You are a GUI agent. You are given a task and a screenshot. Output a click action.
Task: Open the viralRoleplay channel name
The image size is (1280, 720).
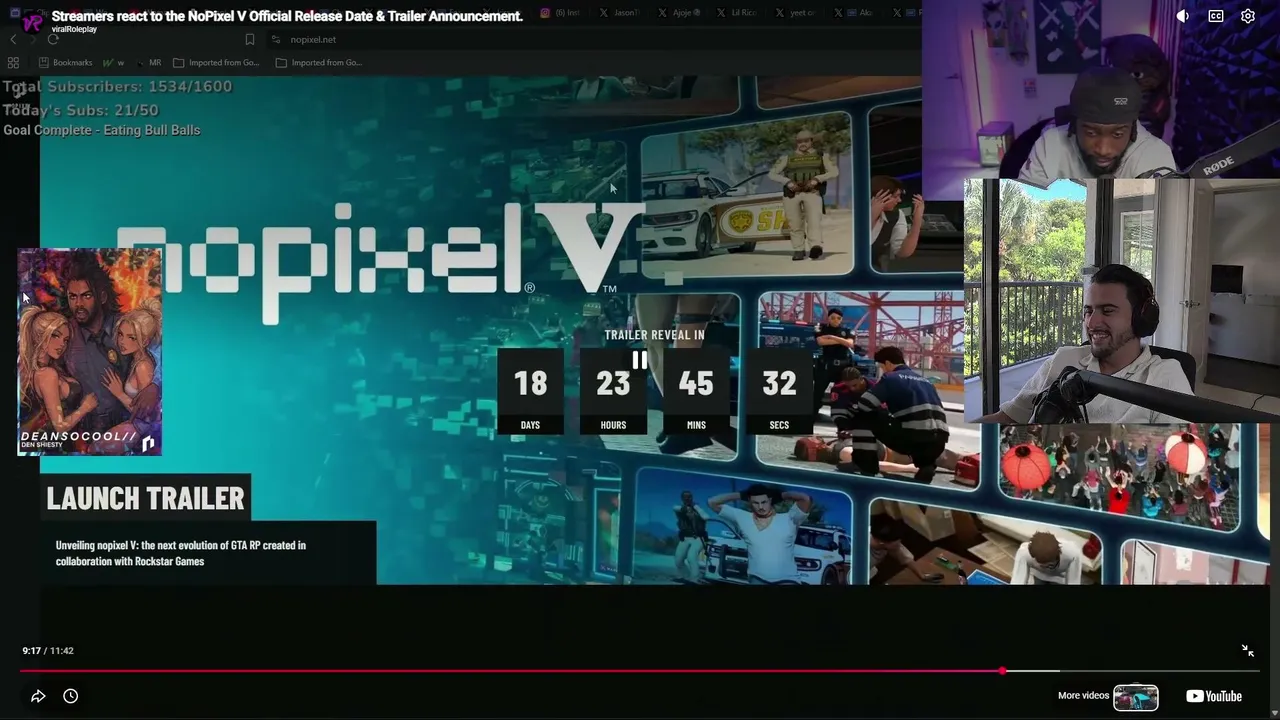tap(74, 30)
